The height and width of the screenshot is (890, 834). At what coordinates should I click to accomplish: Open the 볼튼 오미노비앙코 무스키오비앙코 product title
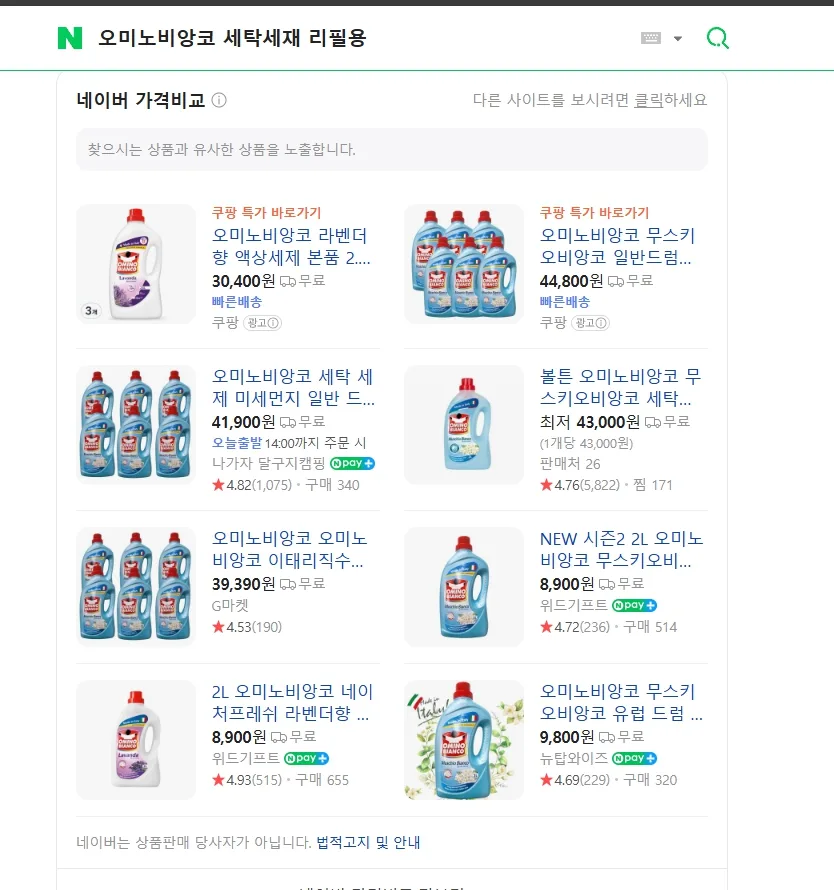pos(621,387)
